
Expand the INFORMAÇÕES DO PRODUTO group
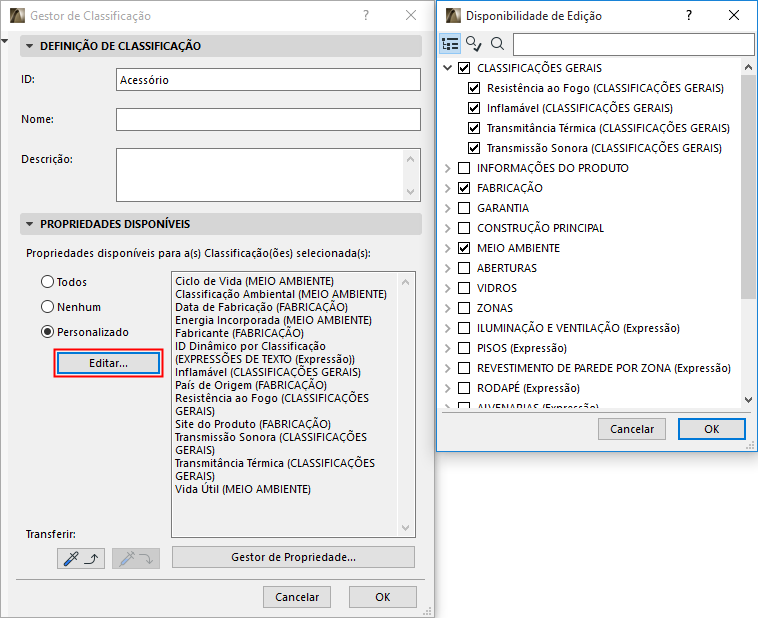(x=448, y=168)
